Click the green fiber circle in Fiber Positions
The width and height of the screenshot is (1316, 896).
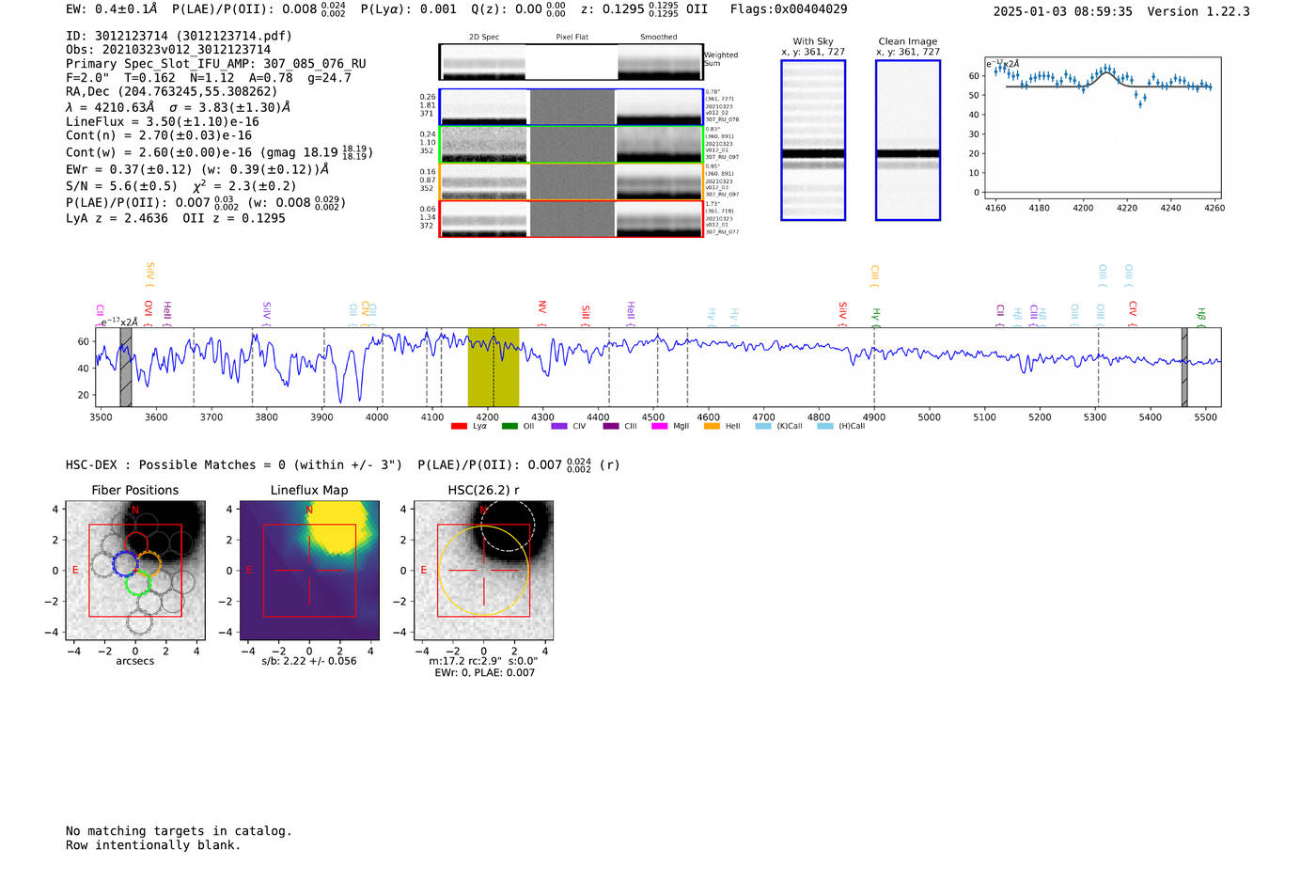click(138, 582)
